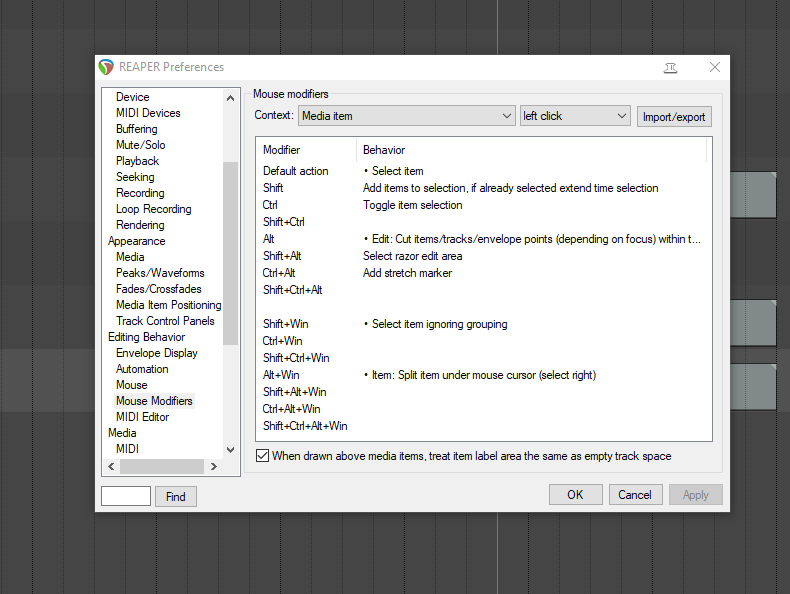This screenshot has width=790, height=594.
Task: Select the Ctrl+Alt+Win modifier row
Action: pyautogui.click(x=484, y=409)
